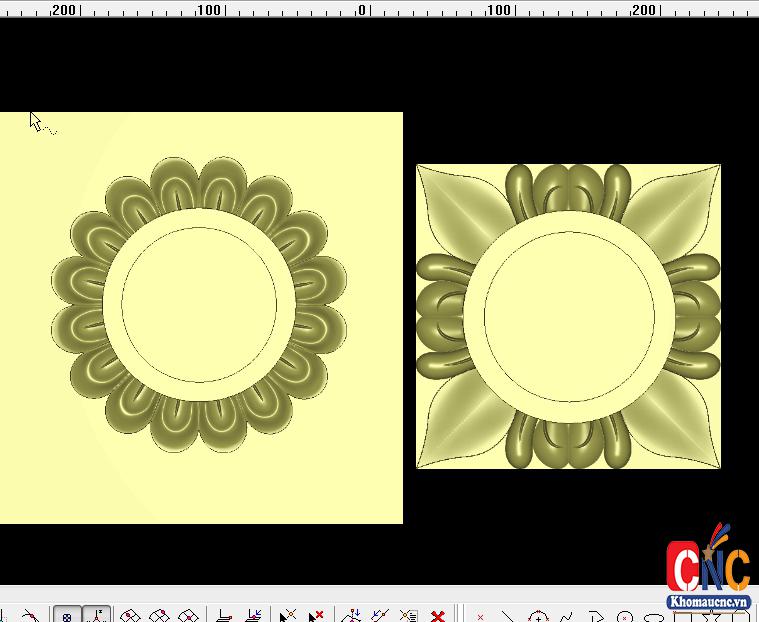Click the list with cross marker icon
This screenshot has width=759, height=622.
click(408, 616)
